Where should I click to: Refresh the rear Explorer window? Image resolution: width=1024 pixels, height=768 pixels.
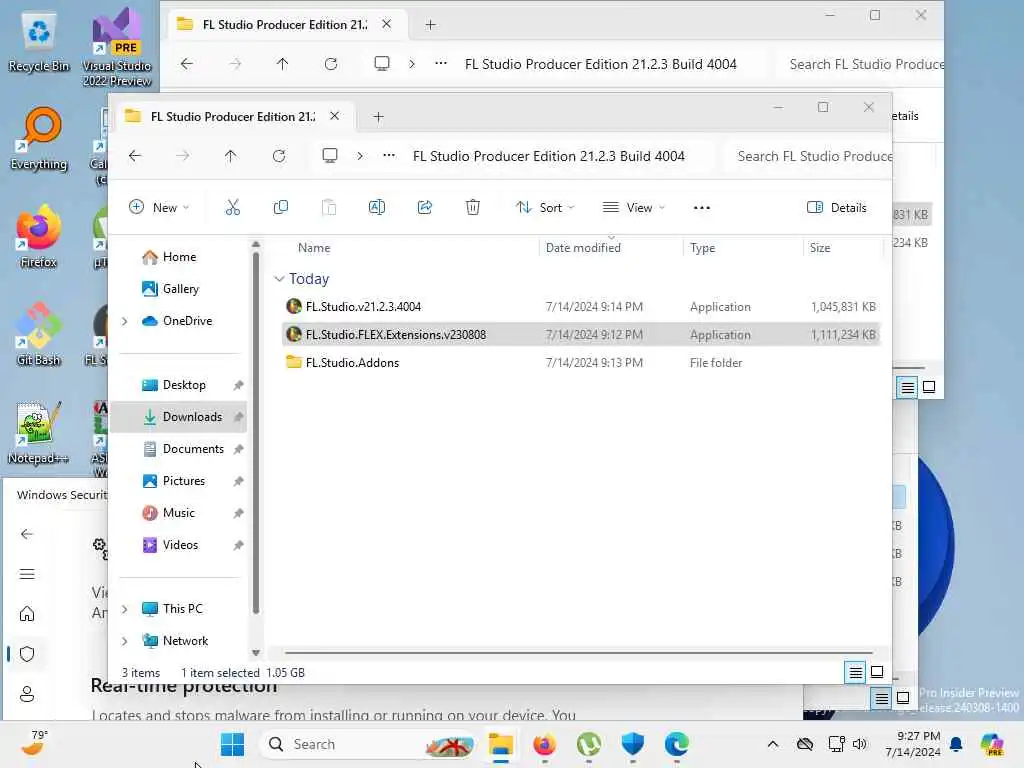click(x=331, y=64)
